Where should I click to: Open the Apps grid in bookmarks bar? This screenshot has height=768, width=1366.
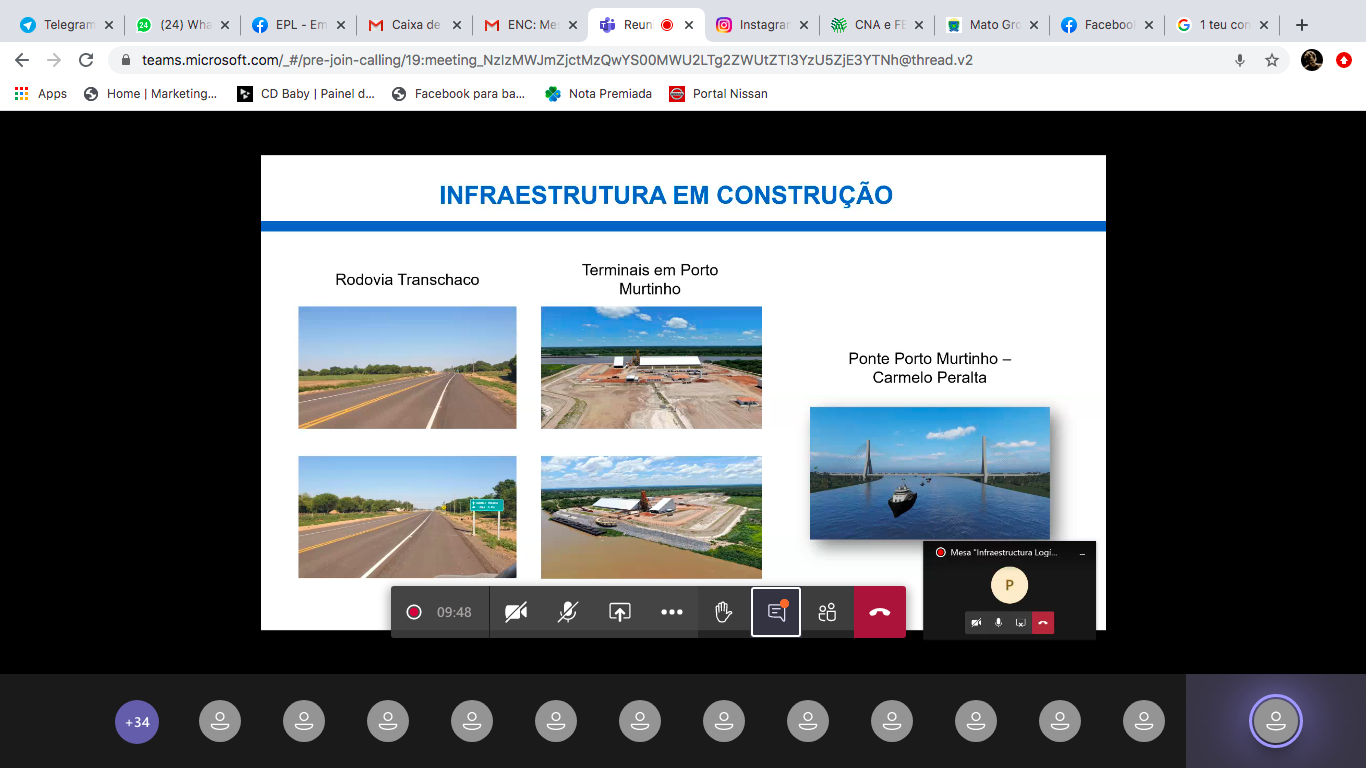point(41,94)
